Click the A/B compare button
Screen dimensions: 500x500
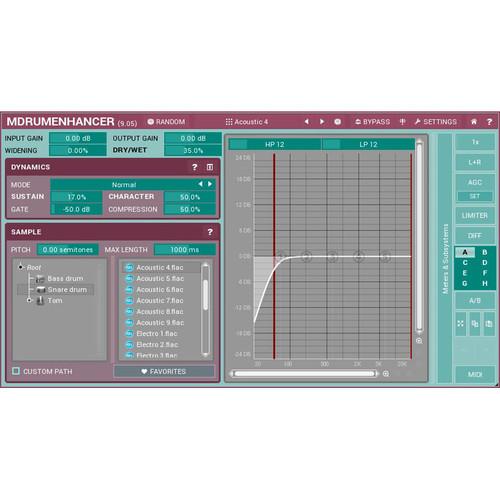pos(475,300)
